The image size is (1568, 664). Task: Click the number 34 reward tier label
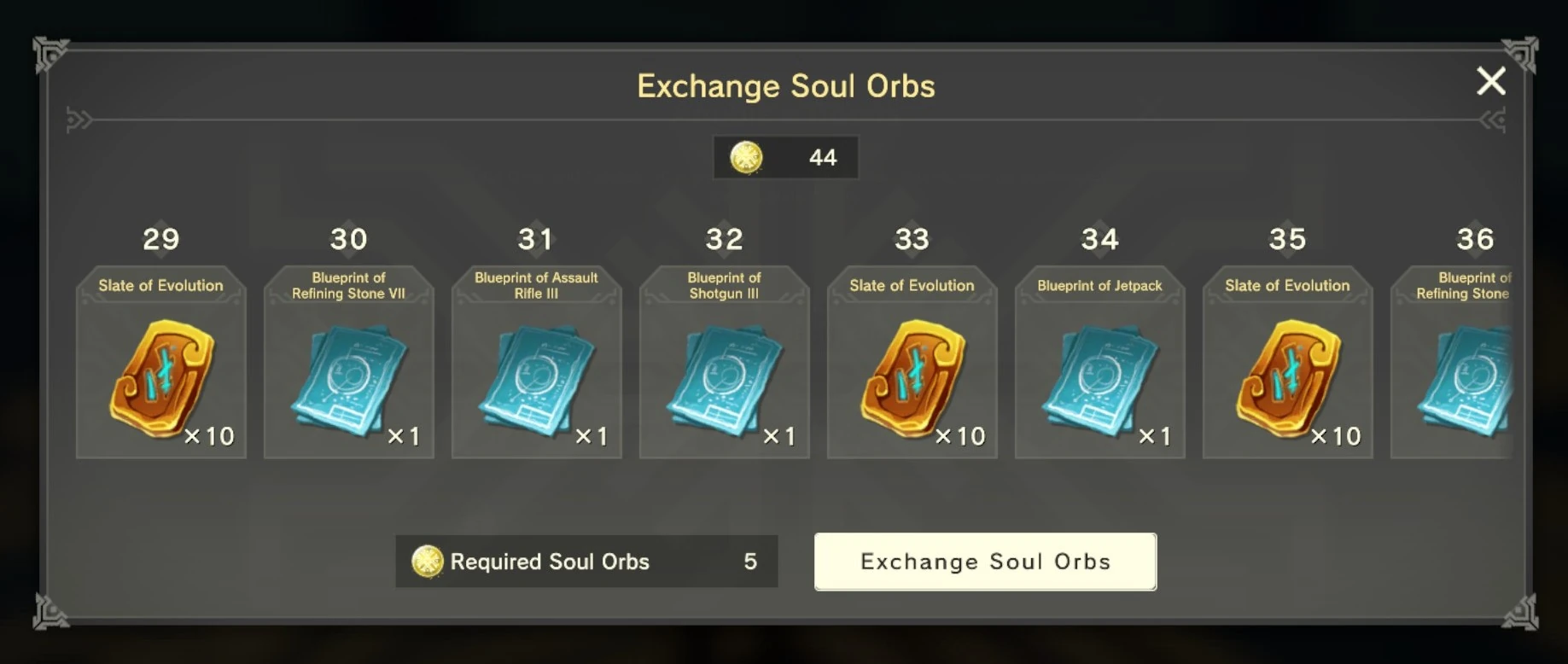(1099, 239)
